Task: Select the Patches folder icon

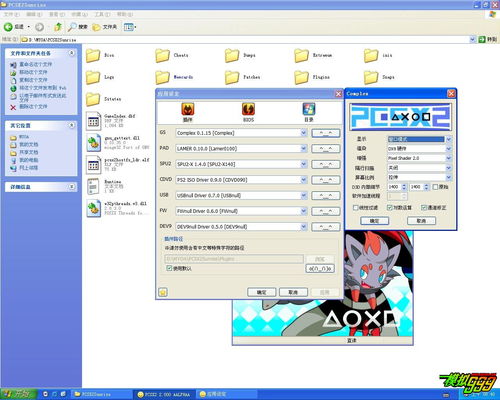Action: tap(232, 77)
